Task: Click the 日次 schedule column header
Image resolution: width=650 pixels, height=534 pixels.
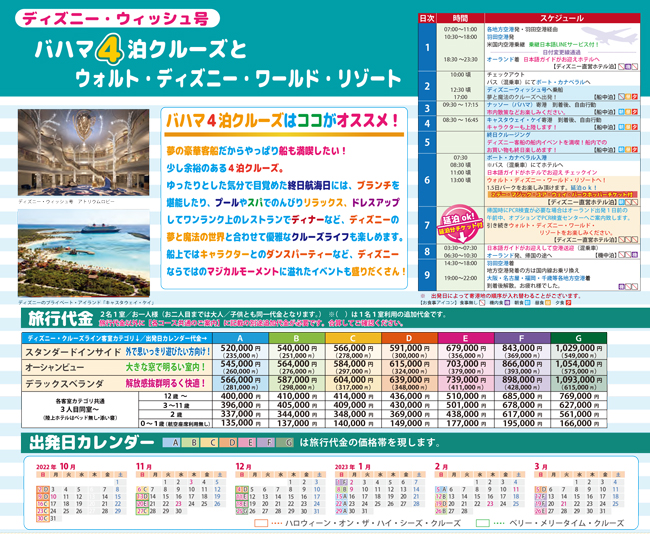Action: click(427, 18)
